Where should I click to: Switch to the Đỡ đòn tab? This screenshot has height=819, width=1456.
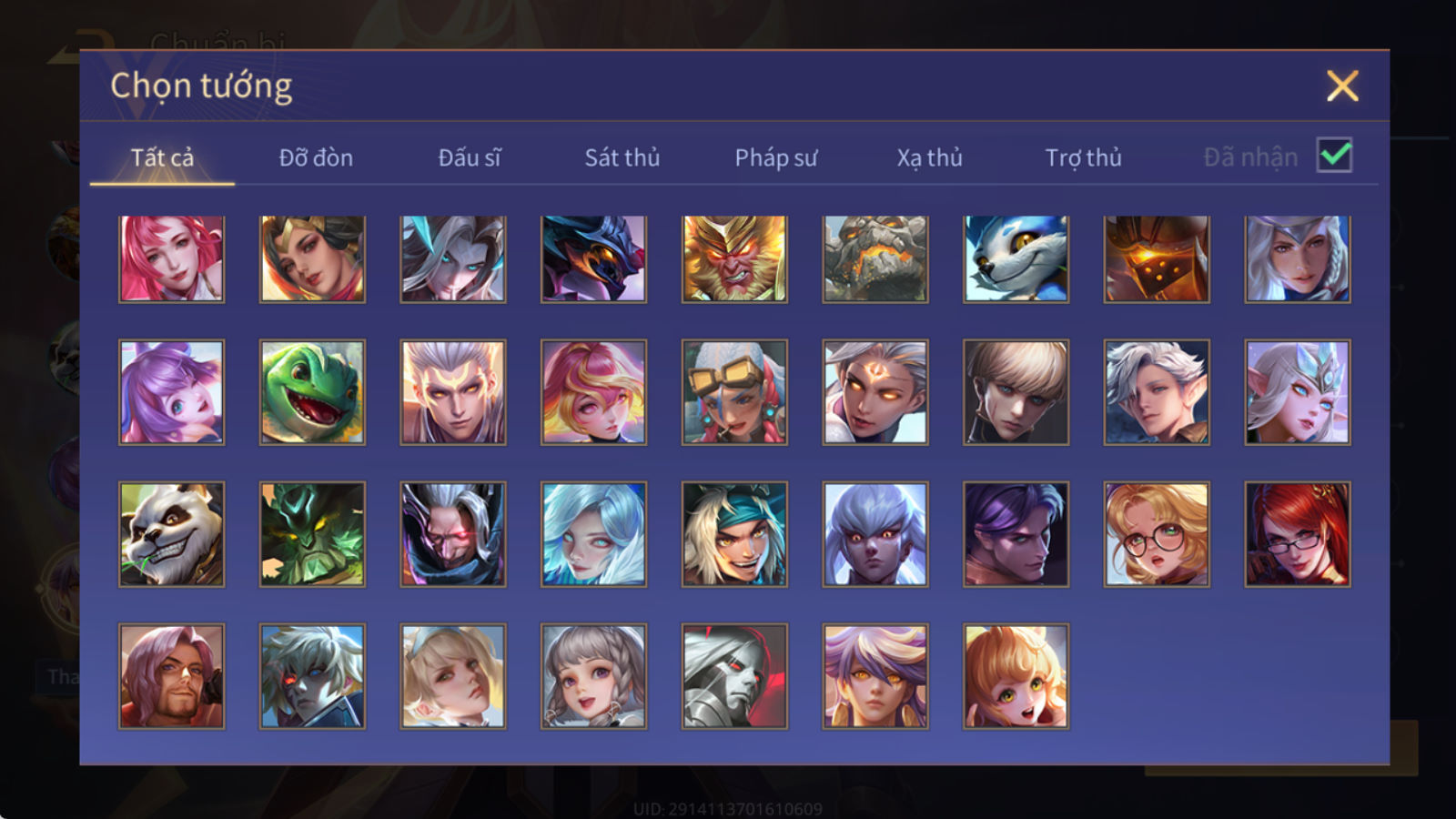tap(316, 157)
